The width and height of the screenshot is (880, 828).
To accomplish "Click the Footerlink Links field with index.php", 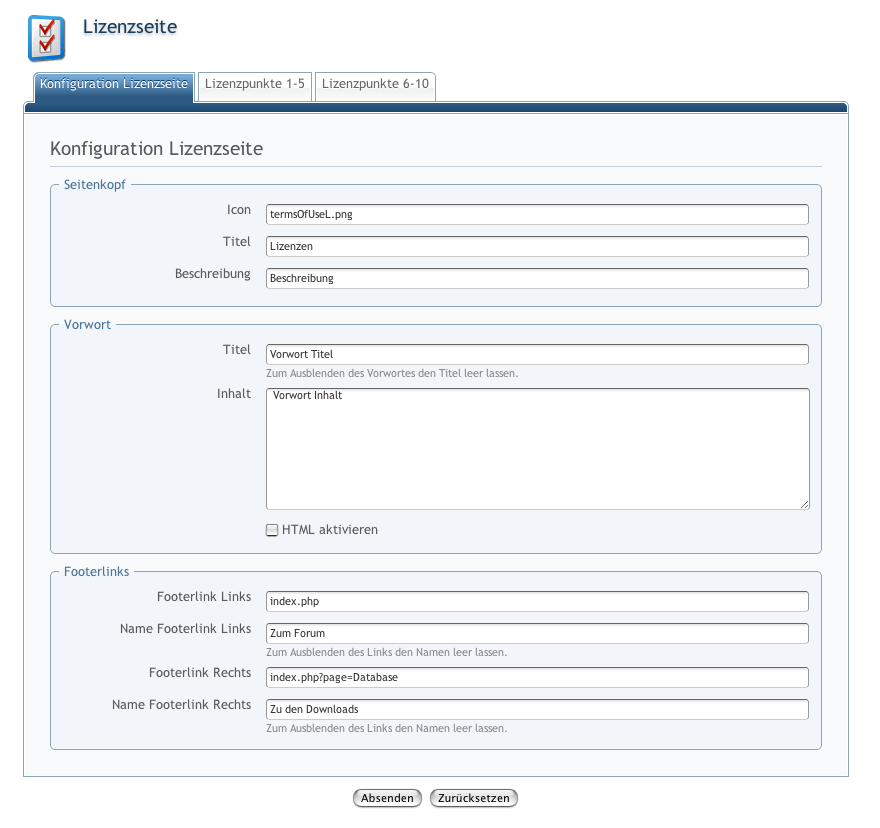I will coord(536,601).
